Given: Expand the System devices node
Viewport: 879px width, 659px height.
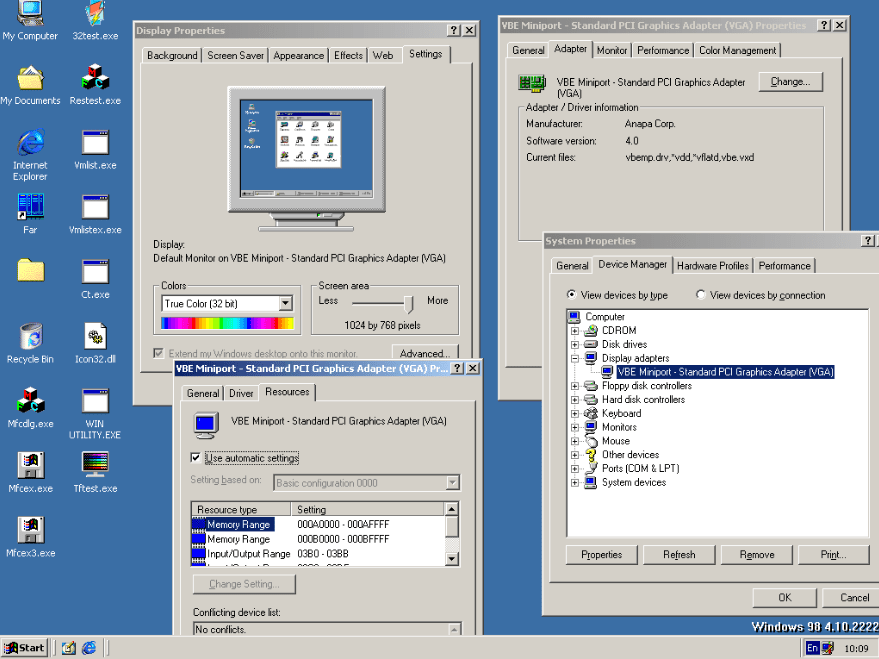Looking at the screenshot, I should coord(575,482).
